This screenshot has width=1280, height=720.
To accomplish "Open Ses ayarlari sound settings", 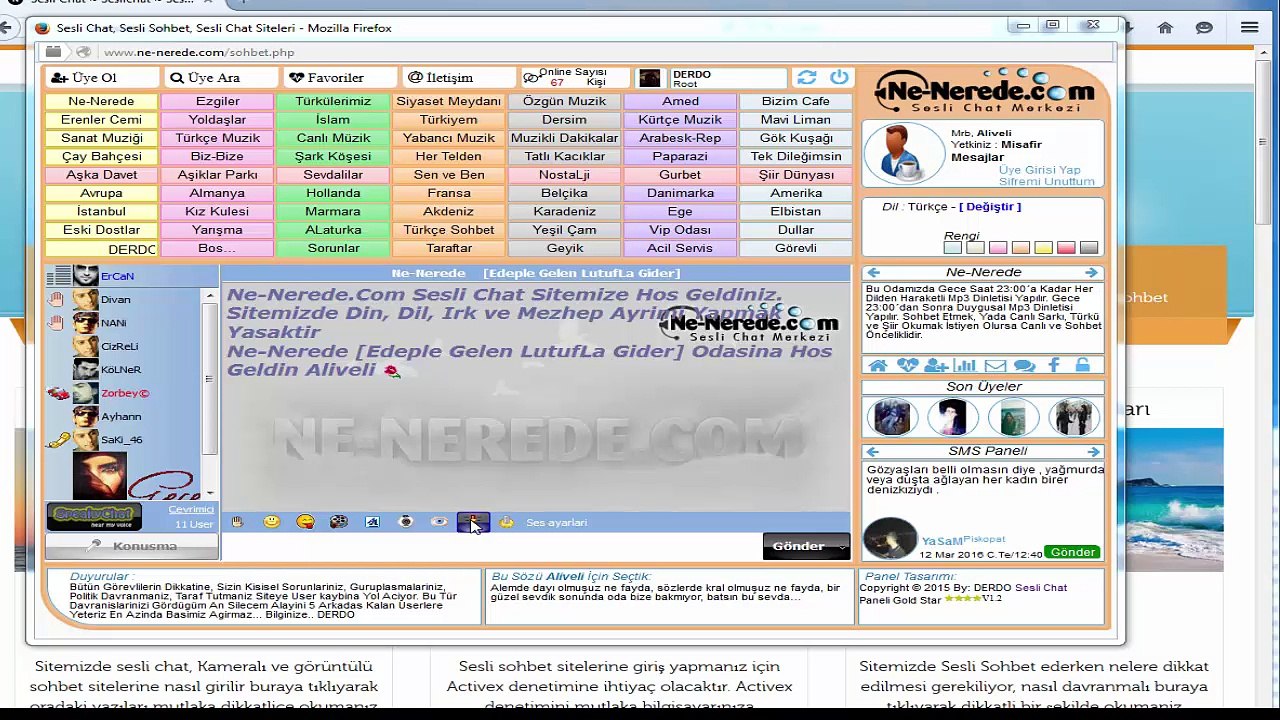I will tap(556, 523).
